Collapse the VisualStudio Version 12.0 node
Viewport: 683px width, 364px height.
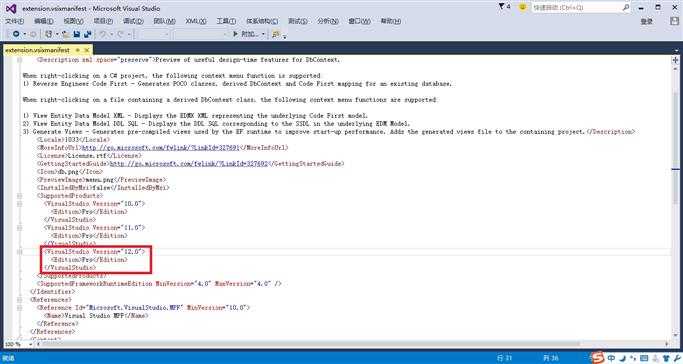pyautogui.click(x=20, y=252)
